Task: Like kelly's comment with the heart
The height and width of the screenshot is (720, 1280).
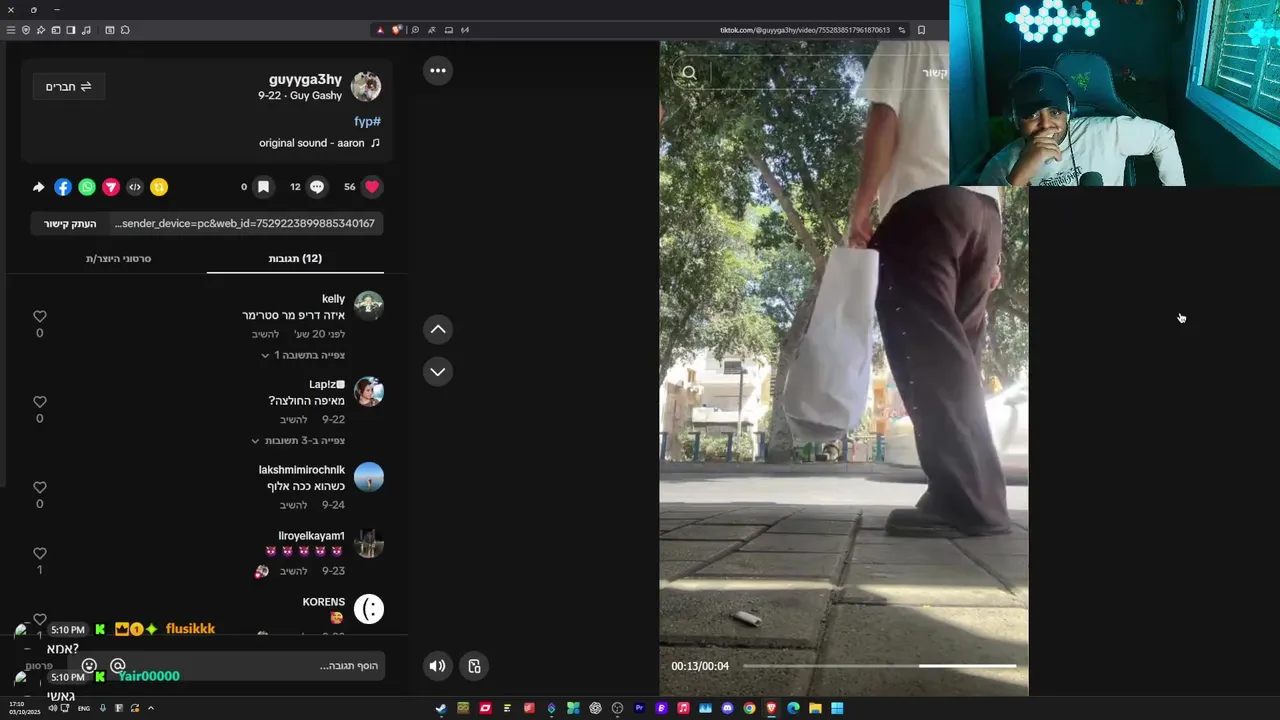Action: [40, 316]
